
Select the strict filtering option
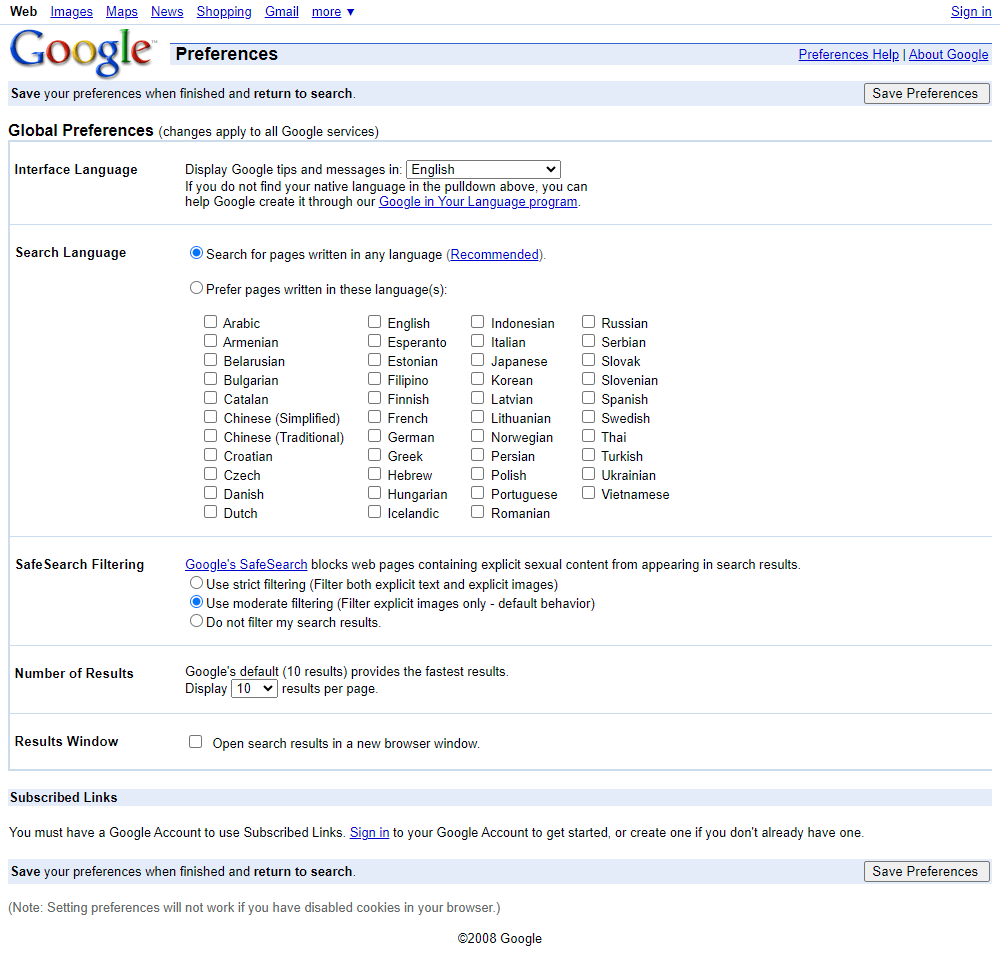point(196,583)
